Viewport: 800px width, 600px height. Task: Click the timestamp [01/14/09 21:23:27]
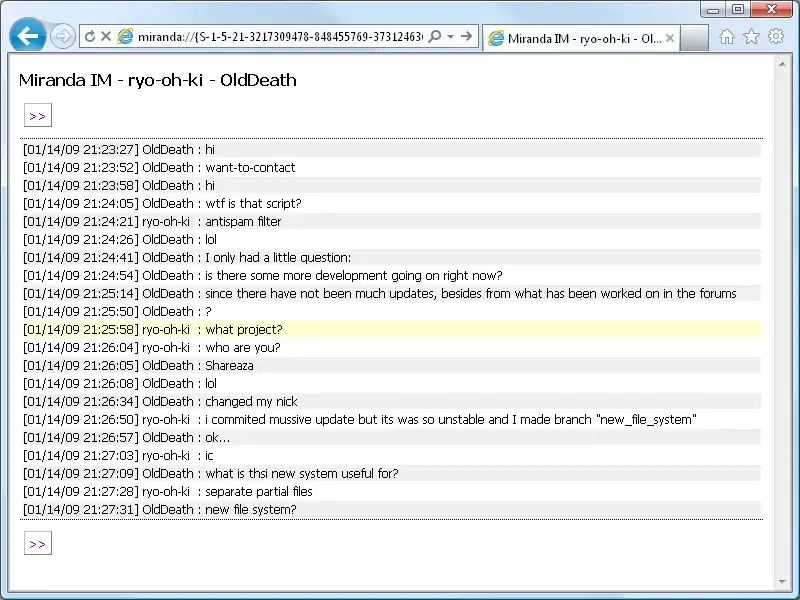(x=81, y=149)
